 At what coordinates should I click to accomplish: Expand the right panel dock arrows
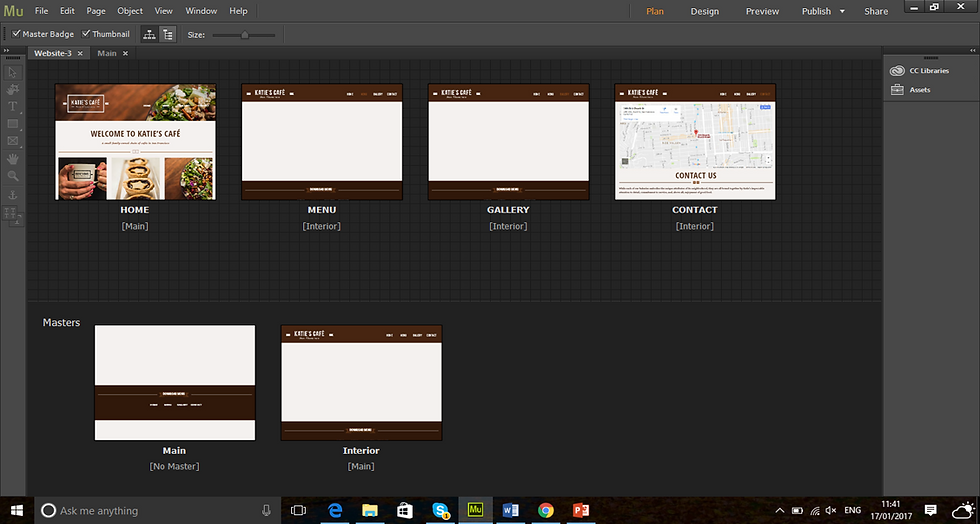click(972, 50)
